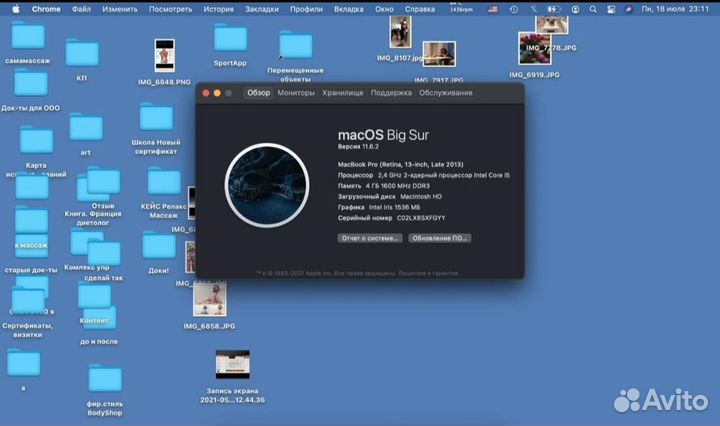
Task: Click the Графика Intel Iris 1536 МБ line
Action: [379, 207]
